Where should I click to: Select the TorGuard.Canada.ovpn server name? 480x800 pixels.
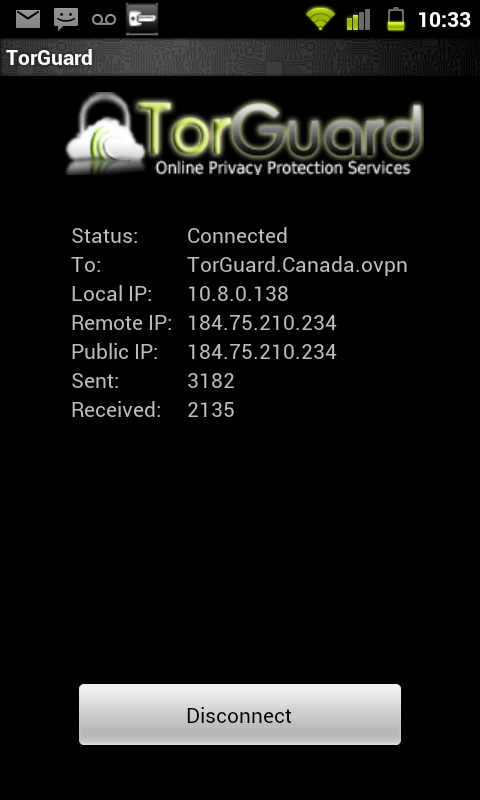[297, 265]
